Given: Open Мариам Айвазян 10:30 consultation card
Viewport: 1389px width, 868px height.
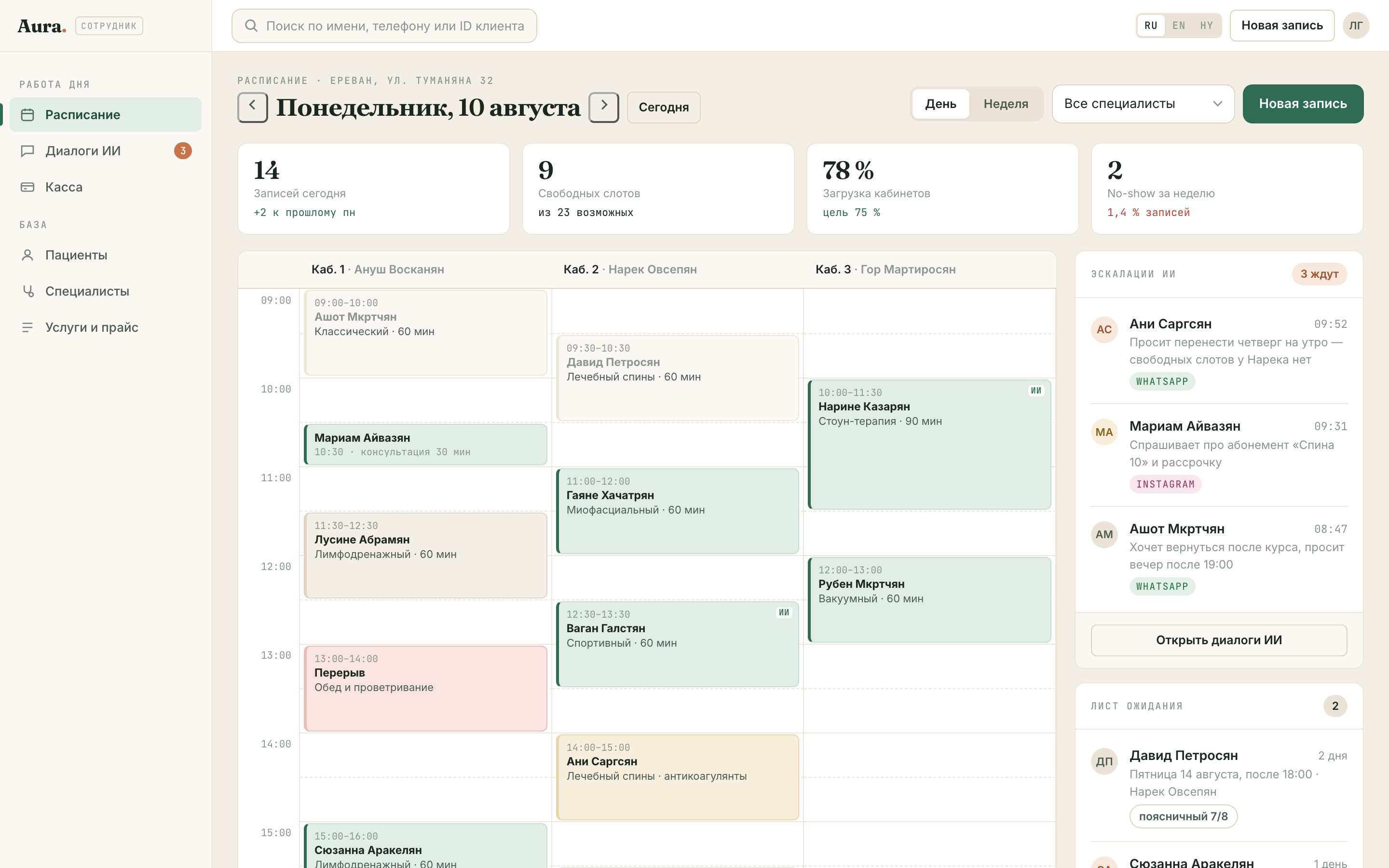Looking at the screenshot, I should tap(425, 444).
